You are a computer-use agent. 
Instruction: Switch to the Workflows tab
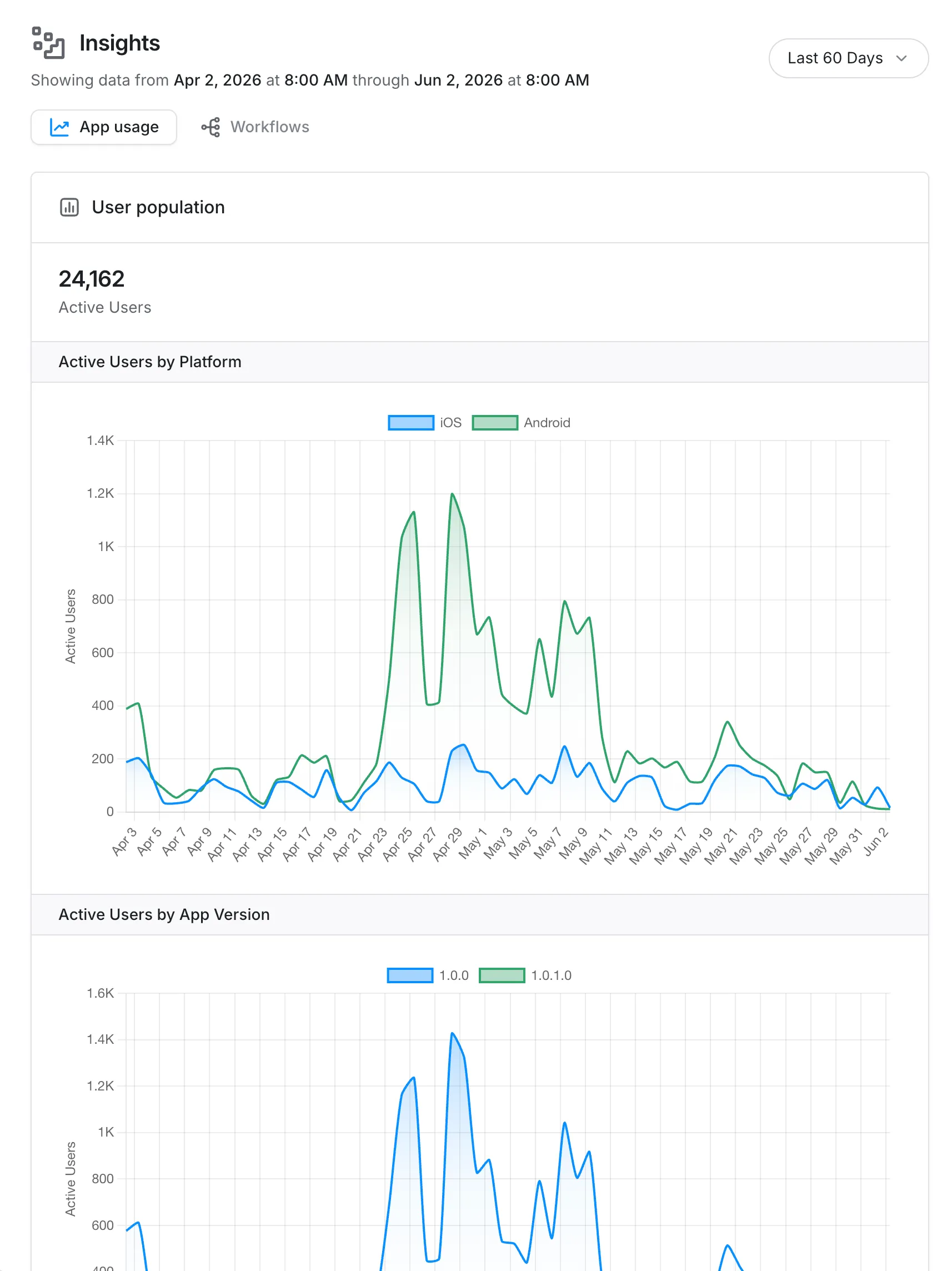(x=255, y=127)
